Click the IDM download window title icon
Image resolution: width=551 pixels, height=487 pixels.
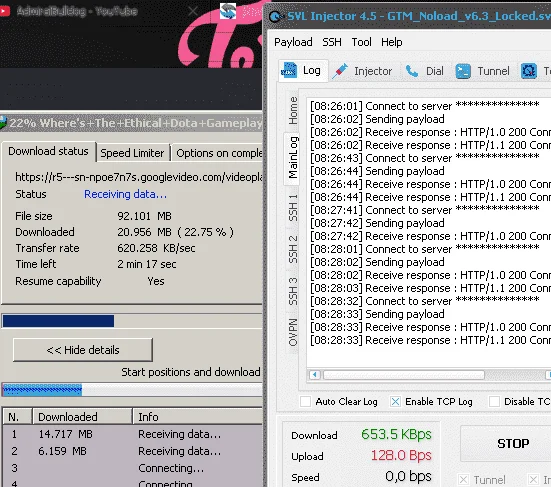pos(3,123)
